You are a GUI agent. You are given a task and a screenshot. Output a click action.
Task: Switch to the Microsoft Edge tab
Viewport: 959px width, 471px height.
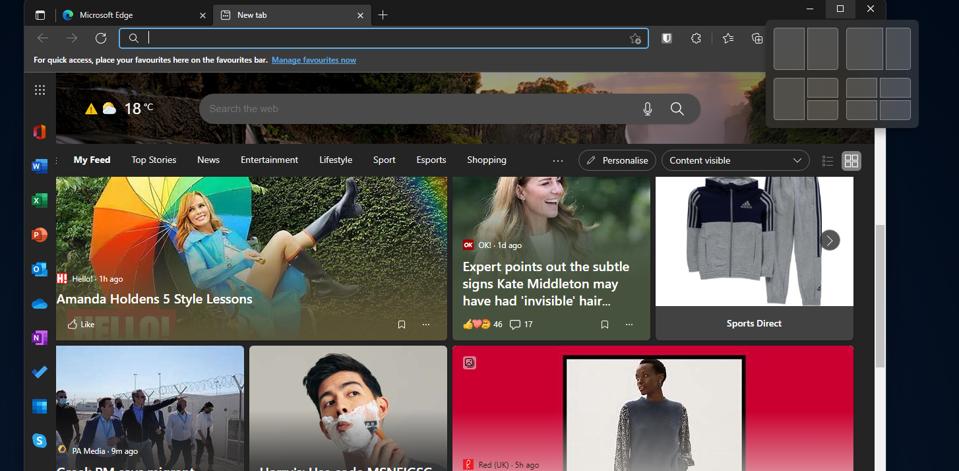click(135, 15)
